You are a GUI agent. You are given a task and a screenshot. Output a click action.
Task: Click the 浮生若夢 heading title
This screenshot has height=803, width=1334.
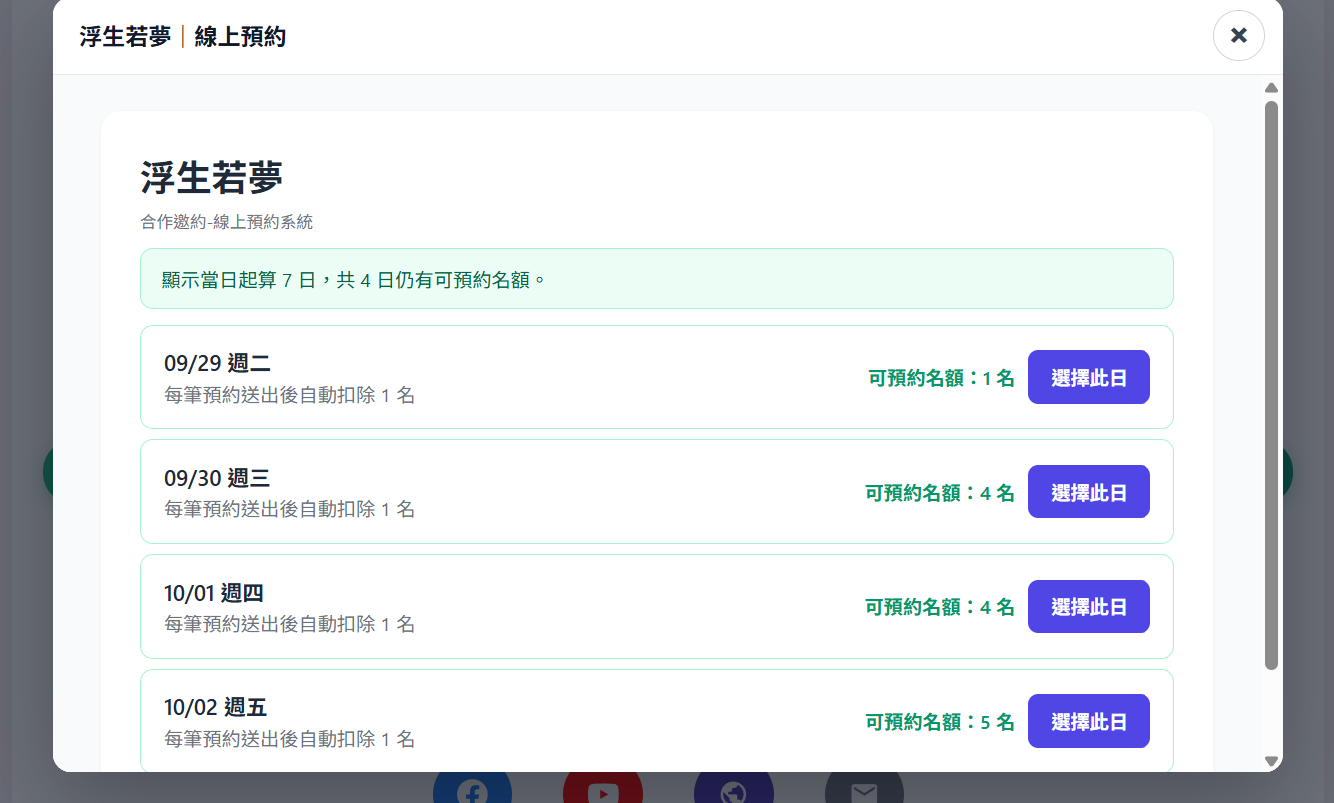click(x=212, y=177)
